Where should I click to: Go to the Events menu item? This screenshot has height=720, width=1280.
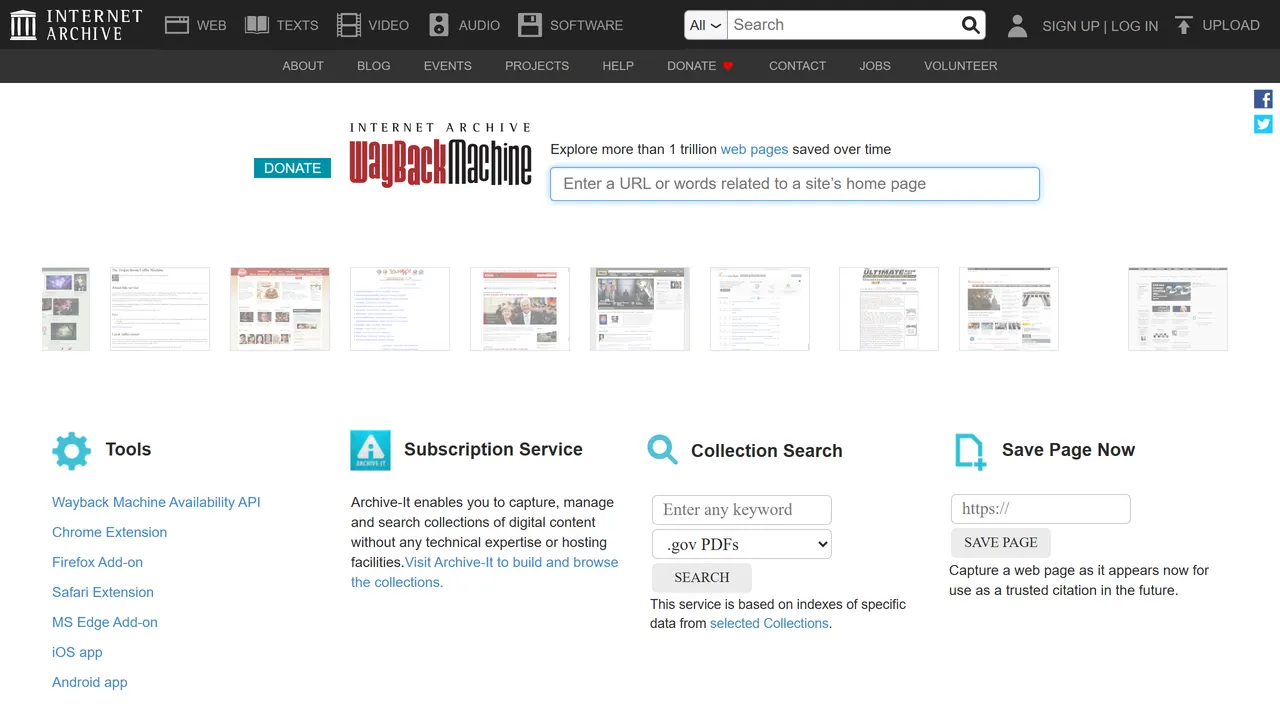448,66
